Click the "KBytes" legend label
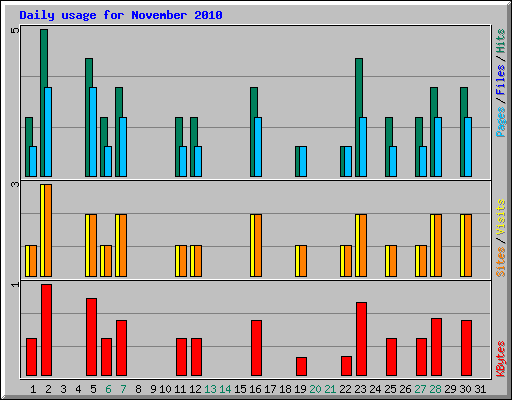 tap(501, 359)
